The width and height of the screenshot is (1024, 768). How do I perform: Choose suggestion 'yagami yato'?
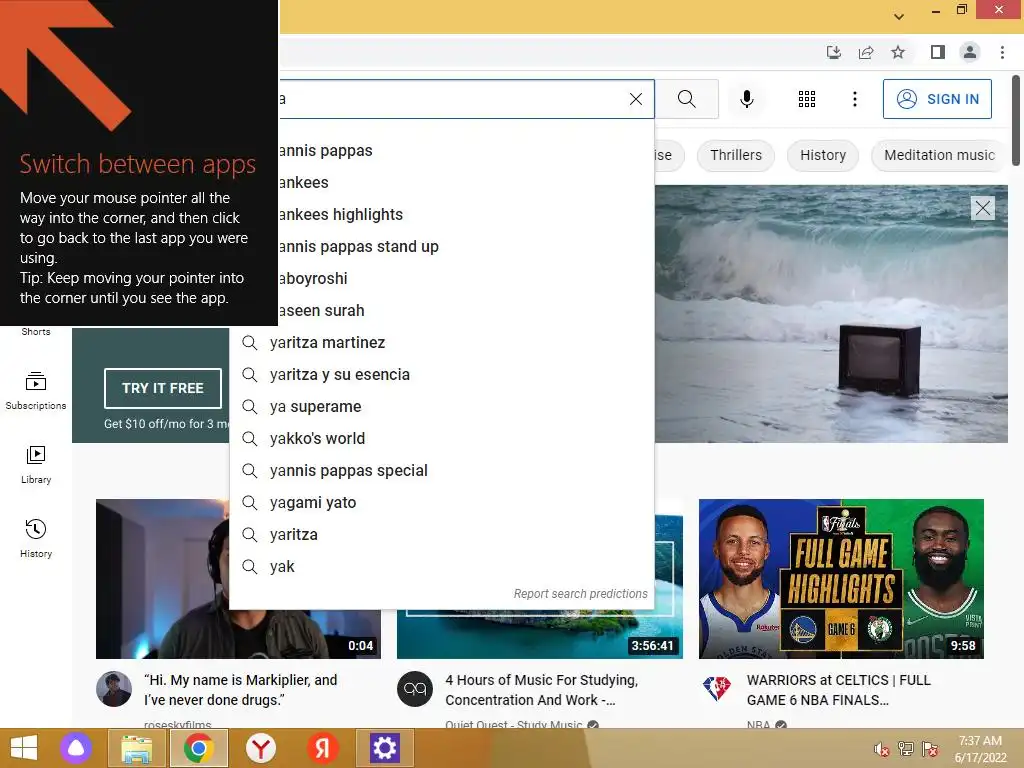click(441, 503)
